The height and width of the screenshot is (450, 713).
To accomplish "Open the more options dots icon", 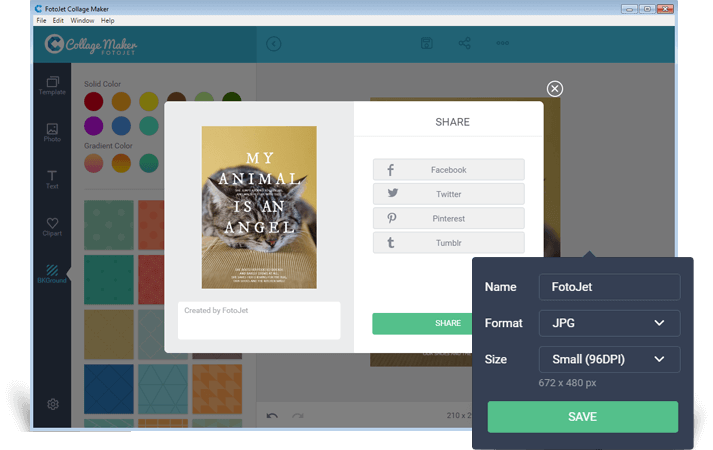I will (x=502, y=43).
